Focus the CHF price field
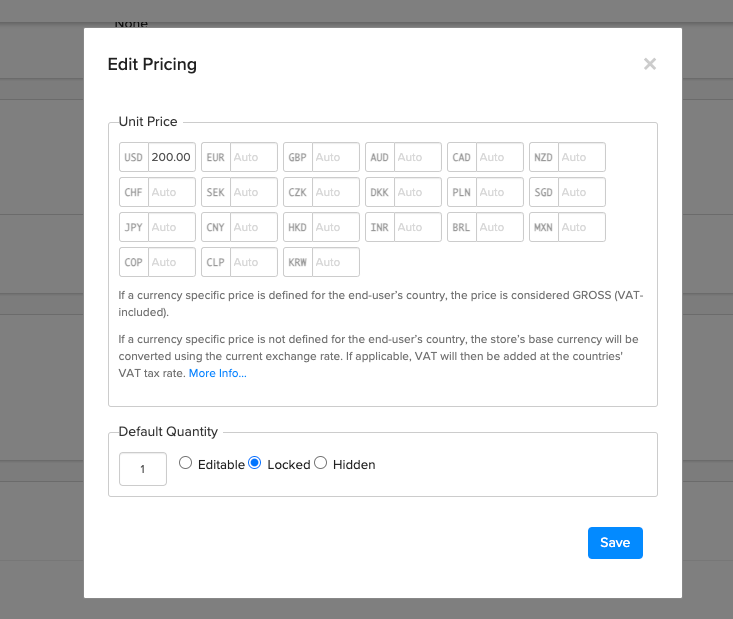733x619 pixels. [172, 192]
